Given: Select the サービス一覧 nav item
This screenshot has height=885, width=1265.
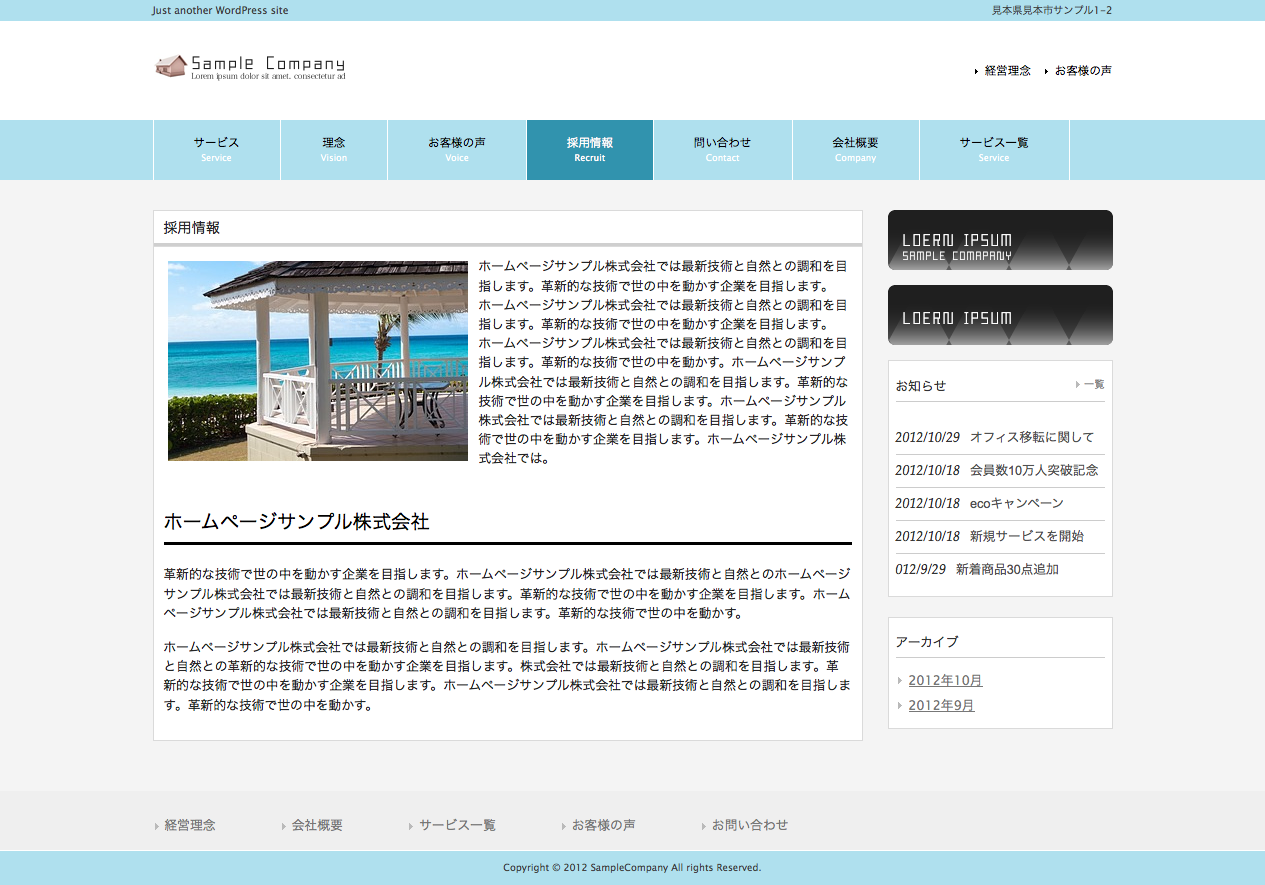Looking at the screenshot, I should point(994,150).
